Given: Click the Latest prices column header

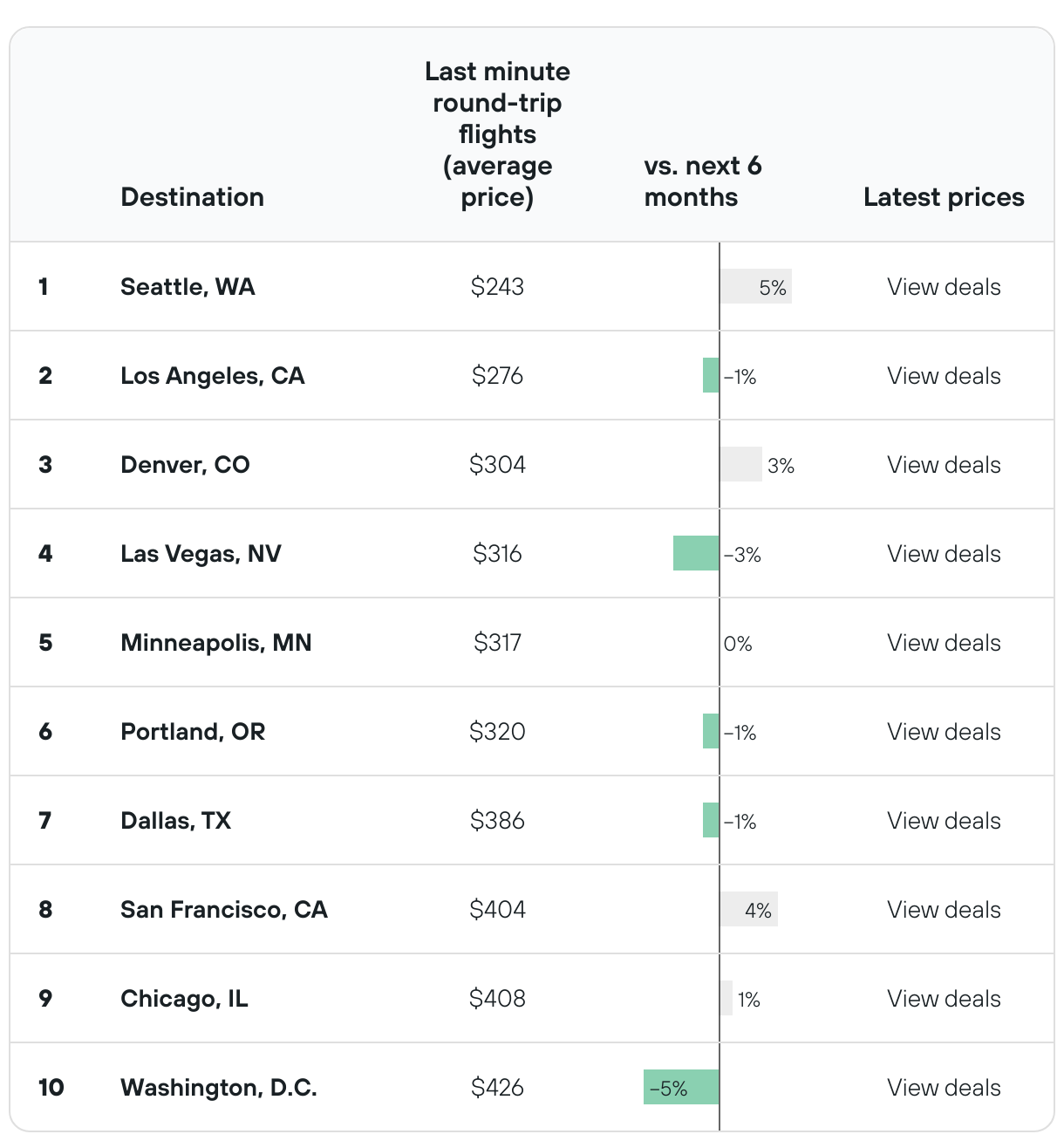Looking at the screenshot, I should click(x=944, y=197).
